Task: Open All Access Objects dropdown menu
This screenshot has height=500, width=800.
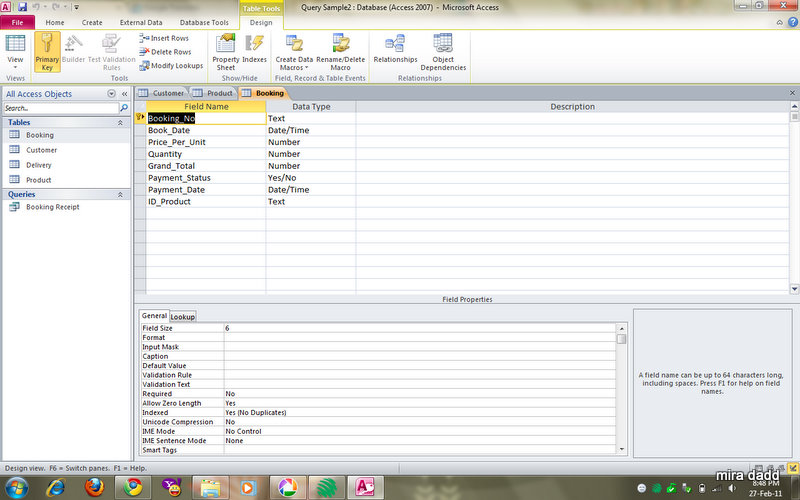Action: [111, 93]
